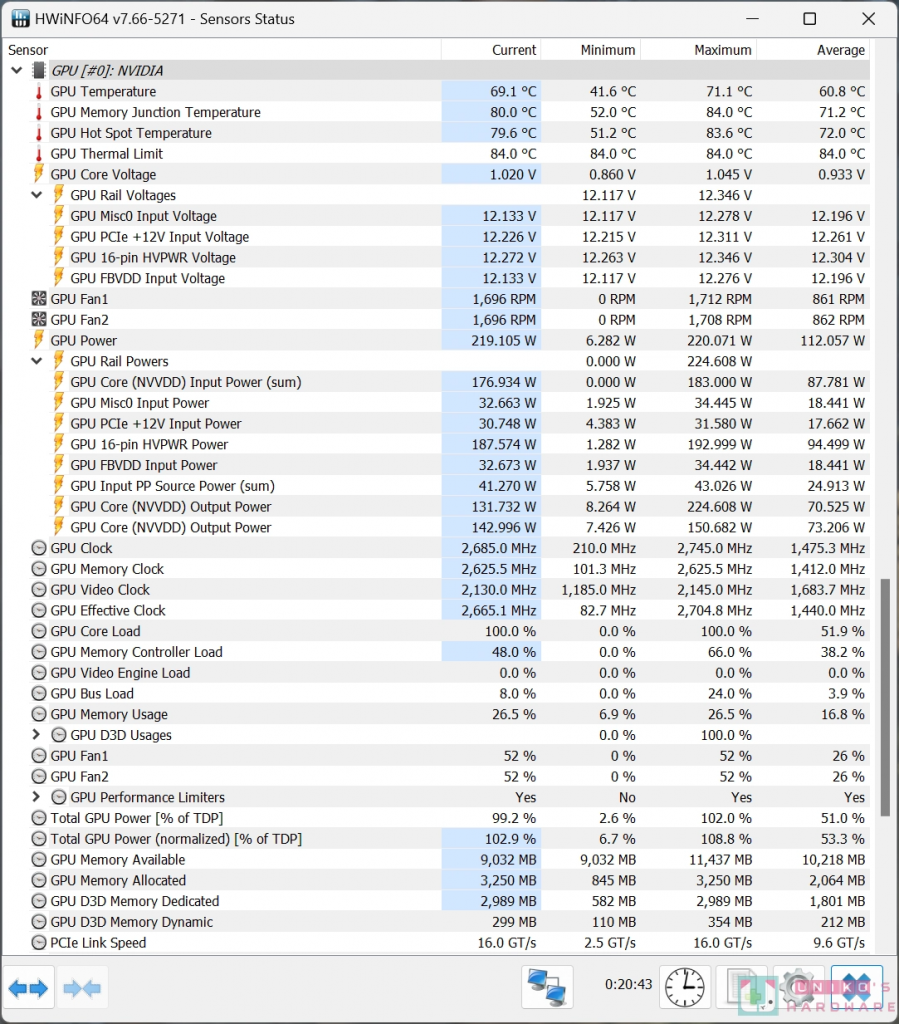Click thermometer icon of GPU Thermal Limit
The height and width of the screenshot is (1024, 899).
[x=39, y=154]
